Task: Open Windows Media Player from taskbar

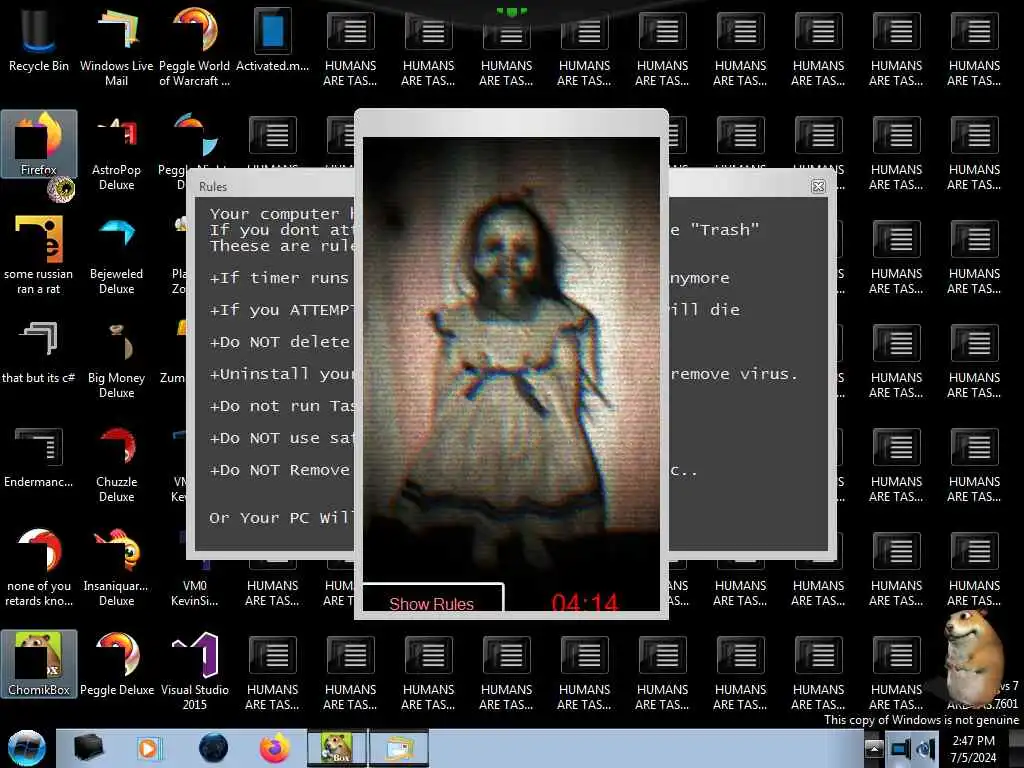Action: point(148,748)
